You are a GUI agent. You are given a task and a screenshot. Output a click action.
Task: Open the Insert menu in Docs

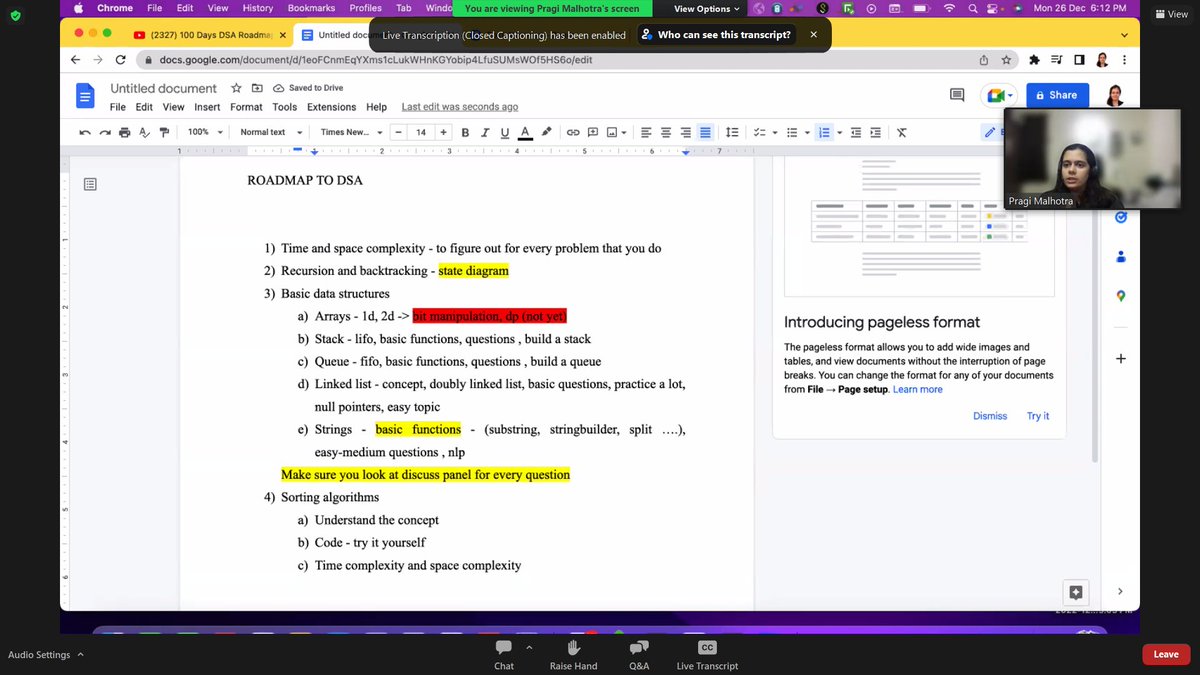pyautogui.click(x=207, y=107)
